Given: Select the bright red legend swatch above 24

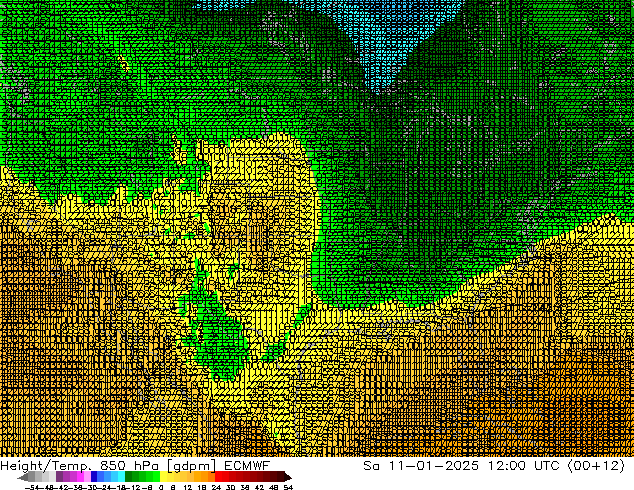Looking at the screenshot, I should (x=218, y=476).
